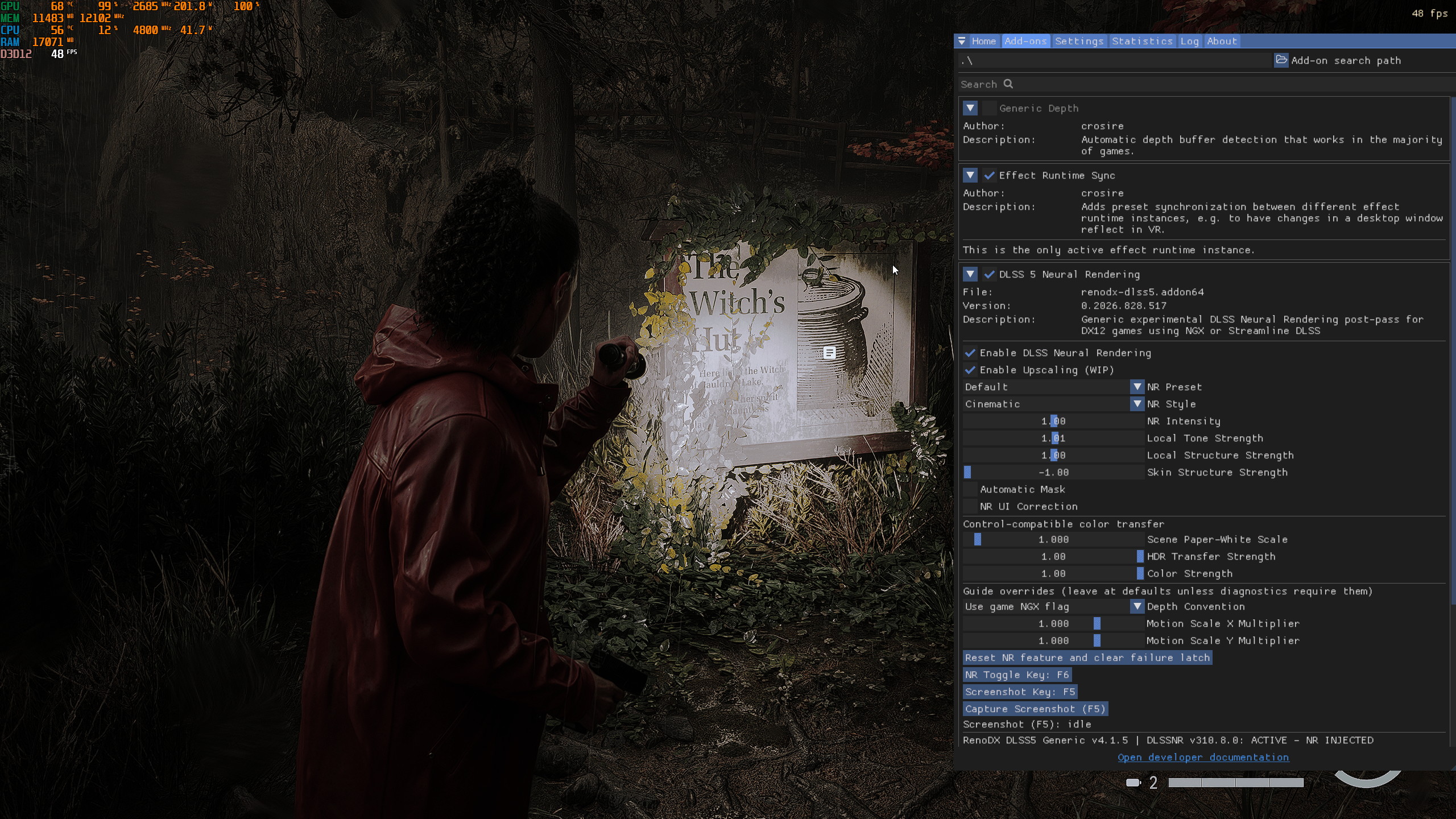Click the Screenshot Key: F5 button
Image resolution: width=1456 pixels, height=819 pixels.
point(1020,692)
